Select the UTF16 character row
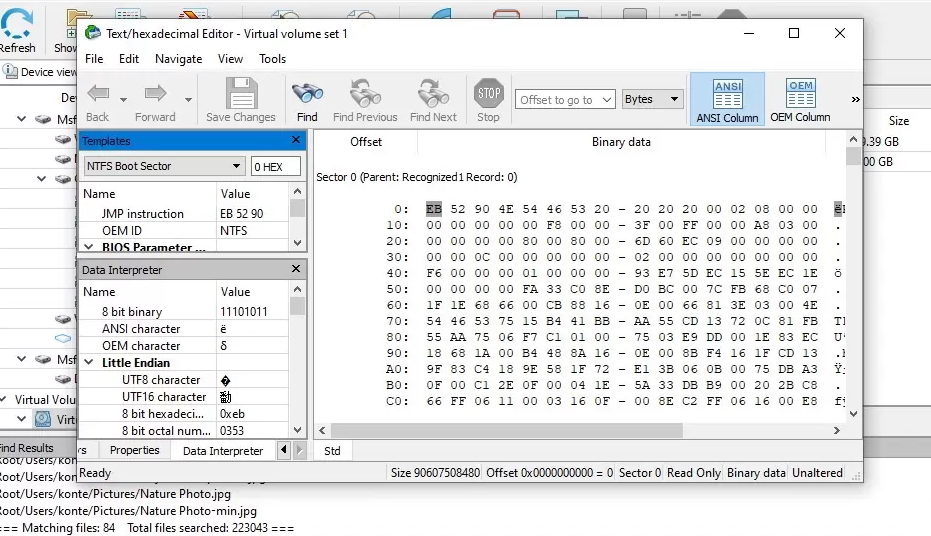Viewport: 931px width, 536px height. tap(184, 397)
